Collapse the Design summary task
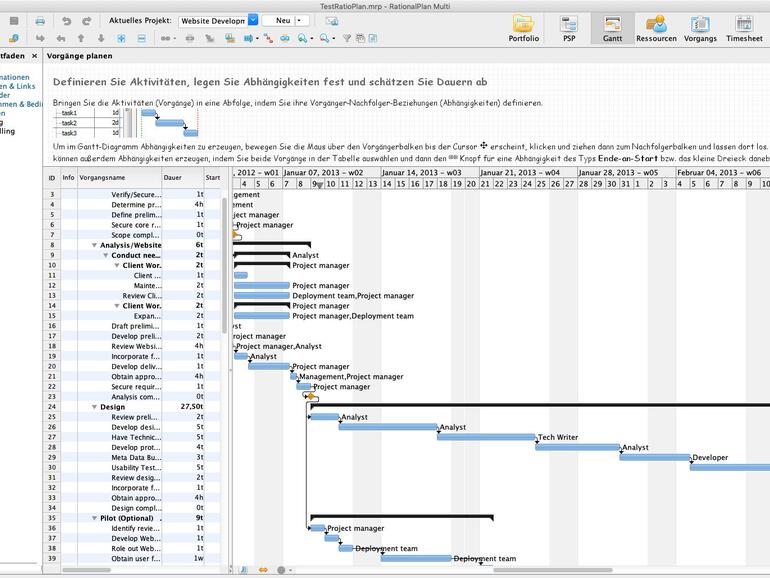The image size is (770, 578). [94, 407]
